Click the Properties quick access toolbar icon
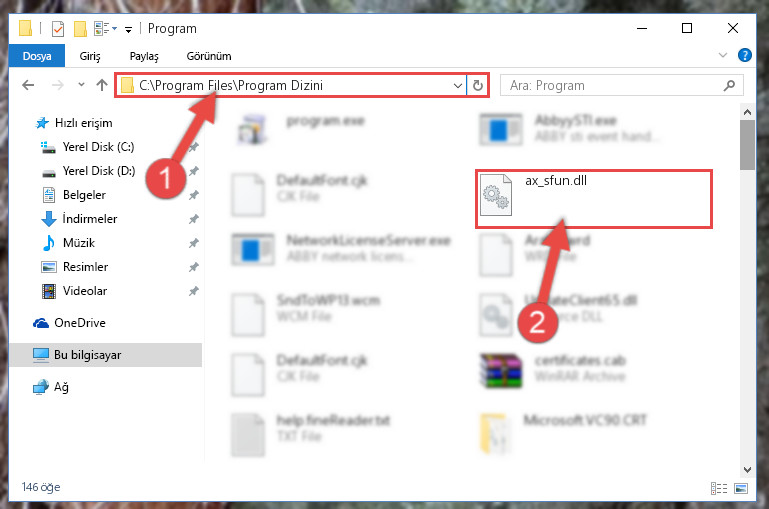 58,28
